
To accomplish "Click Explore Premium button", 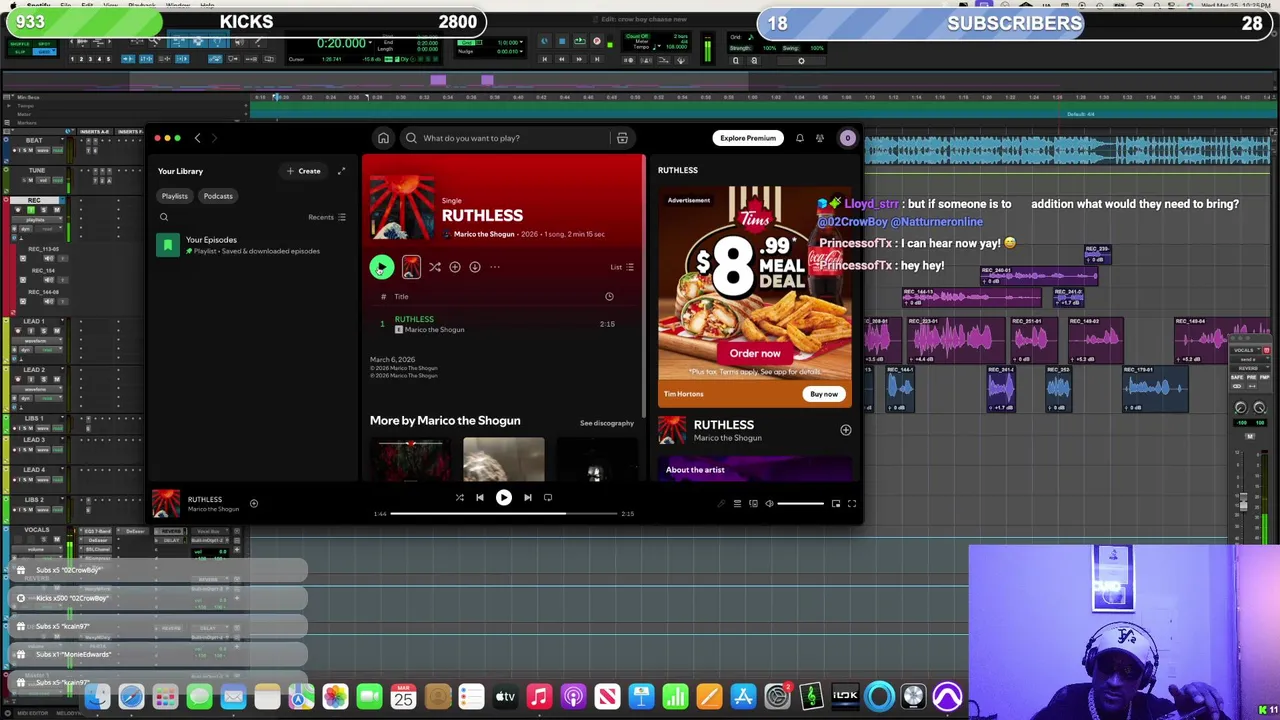I will tap(748, 138).
